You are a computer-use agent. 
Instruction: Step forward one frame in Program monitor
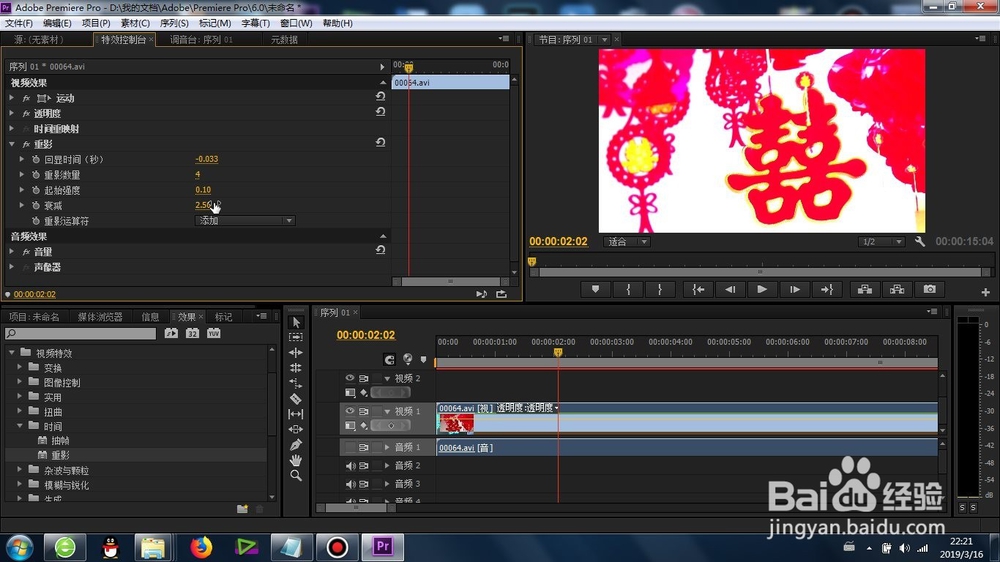pyautogui.click(x=795, y=290)
